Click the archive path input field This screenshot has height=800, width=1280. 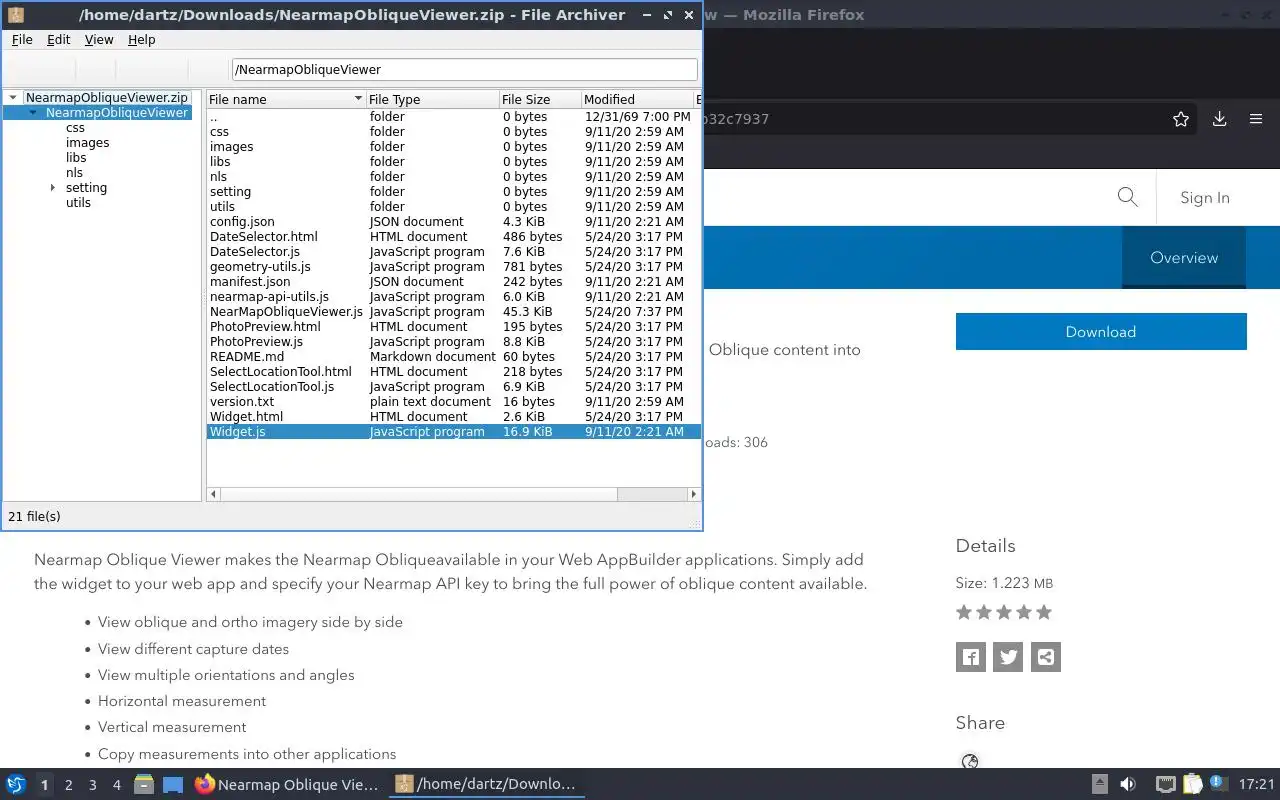click(464, 69)
